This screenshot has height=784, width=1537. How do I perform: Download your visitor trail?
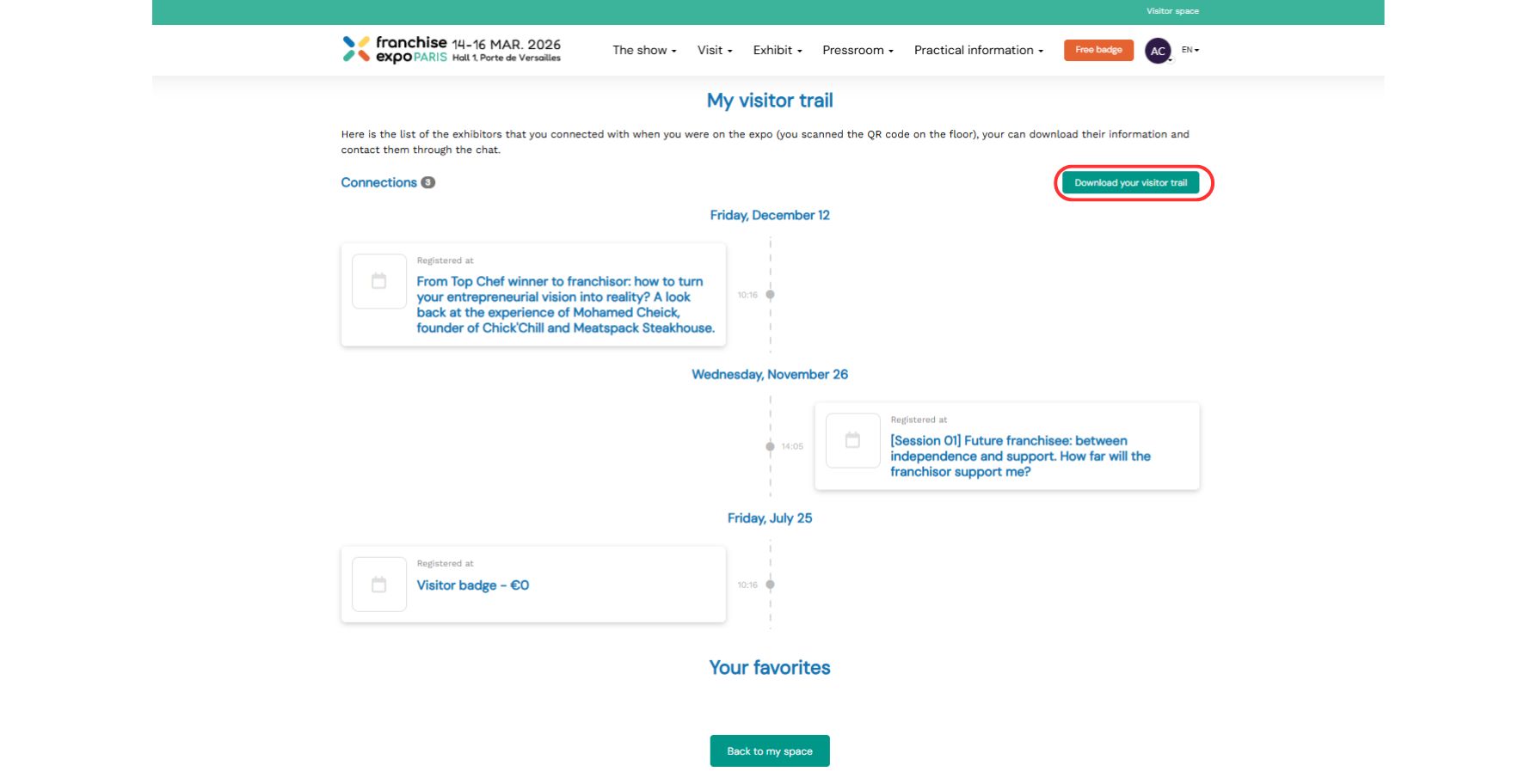tap(1130, 182)
